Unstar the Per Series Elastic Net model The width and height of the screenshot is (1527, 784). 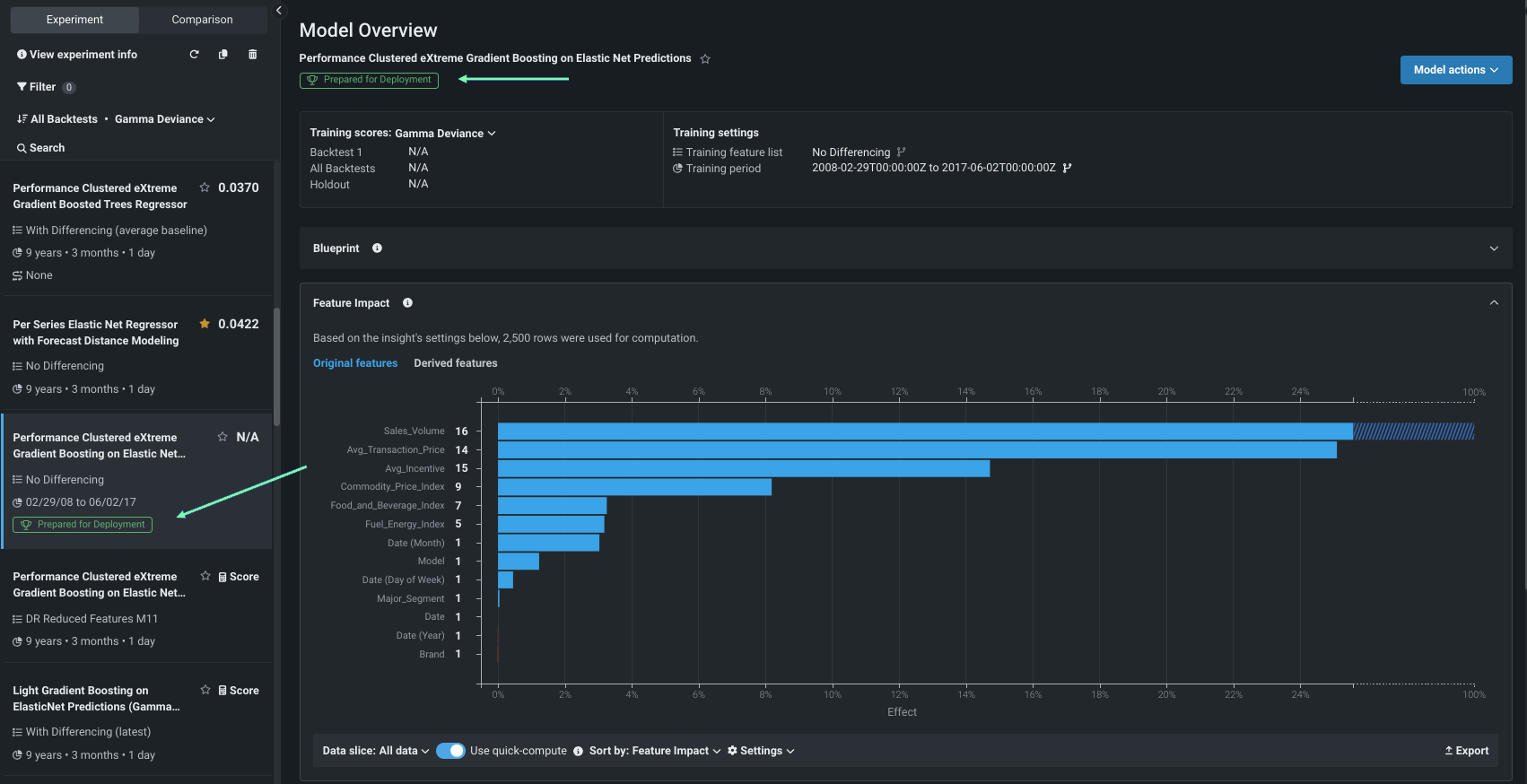coord(205,324)
